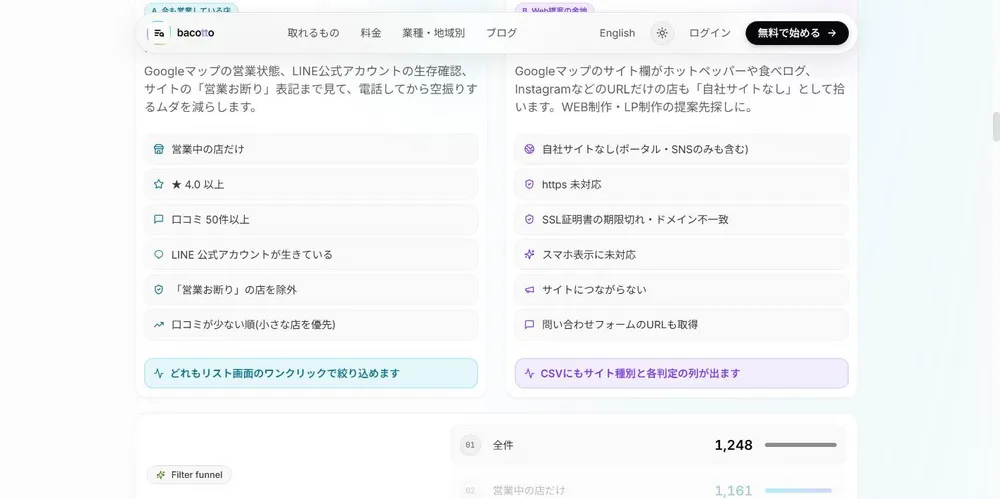Click the sparkle icon beside スマホ表示に未対応

click(529, 255)
